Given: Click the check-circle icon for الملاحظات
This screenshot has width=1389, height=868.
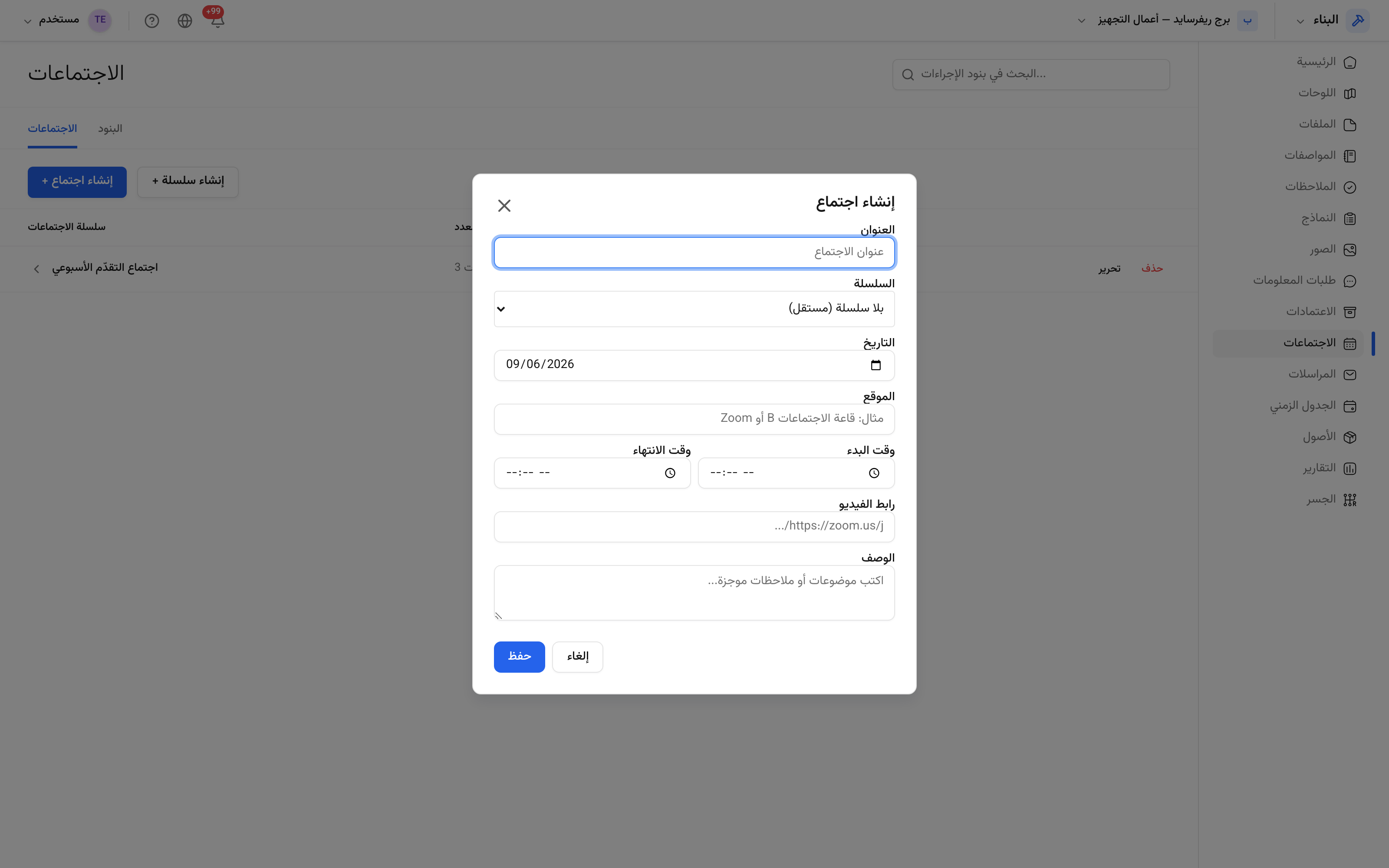Looking at the screenshot, I should click(1350, 187).
